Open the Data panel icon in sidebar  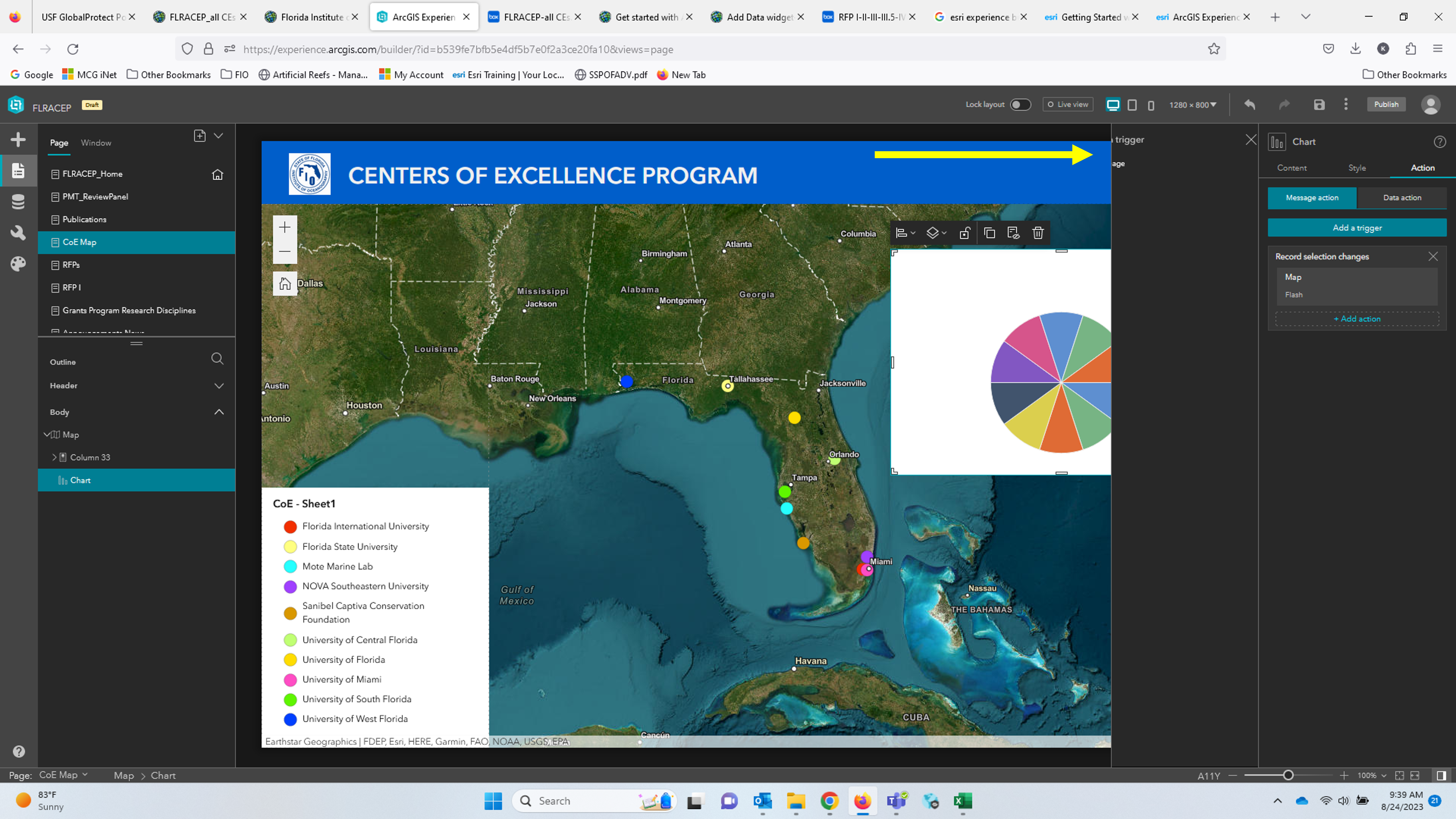[18, 202]
